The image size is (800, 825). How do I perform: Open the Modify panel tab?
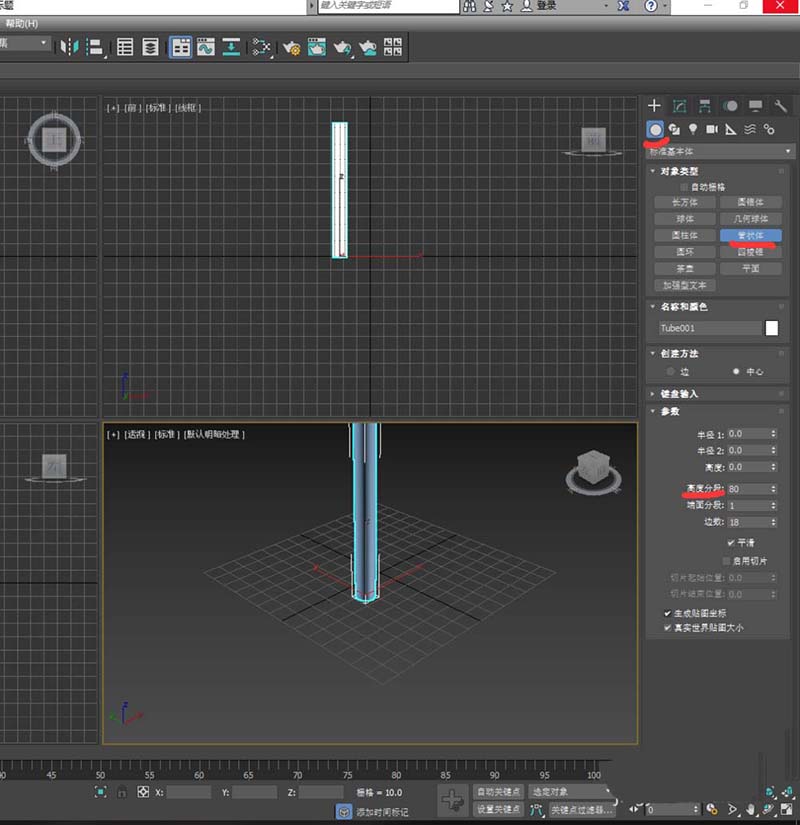pos(679,105)
